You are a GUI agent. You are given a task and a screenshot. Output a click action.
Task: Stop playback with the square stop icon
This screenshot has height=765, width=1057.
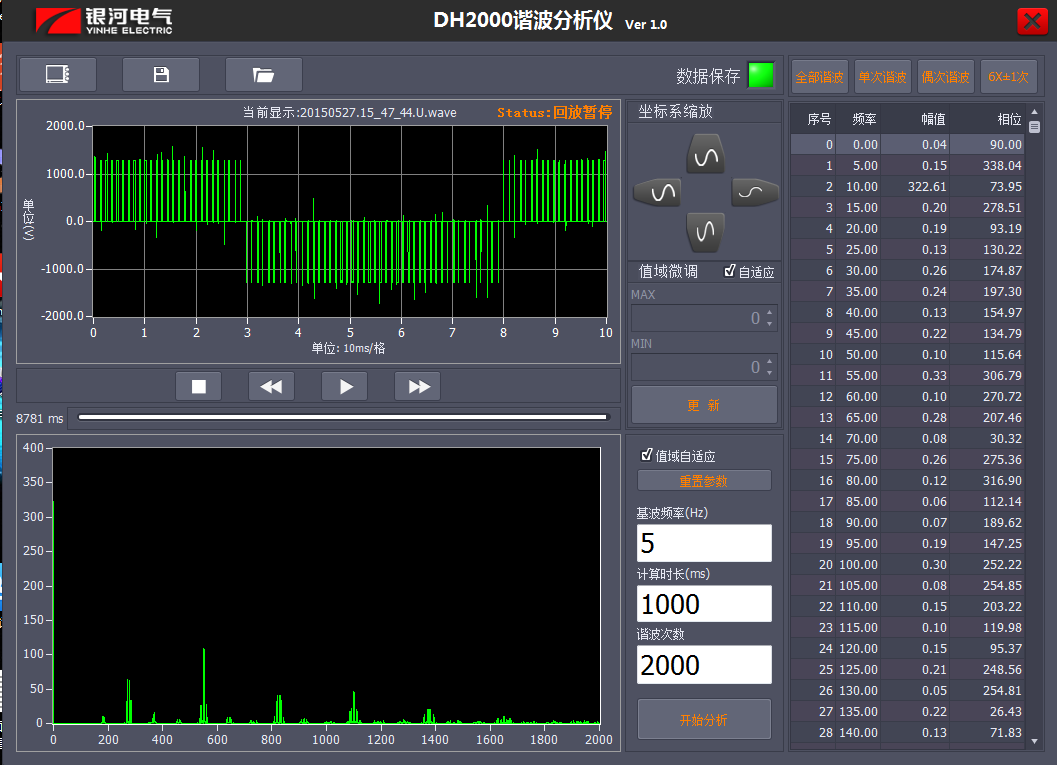[x=197, y=386]
